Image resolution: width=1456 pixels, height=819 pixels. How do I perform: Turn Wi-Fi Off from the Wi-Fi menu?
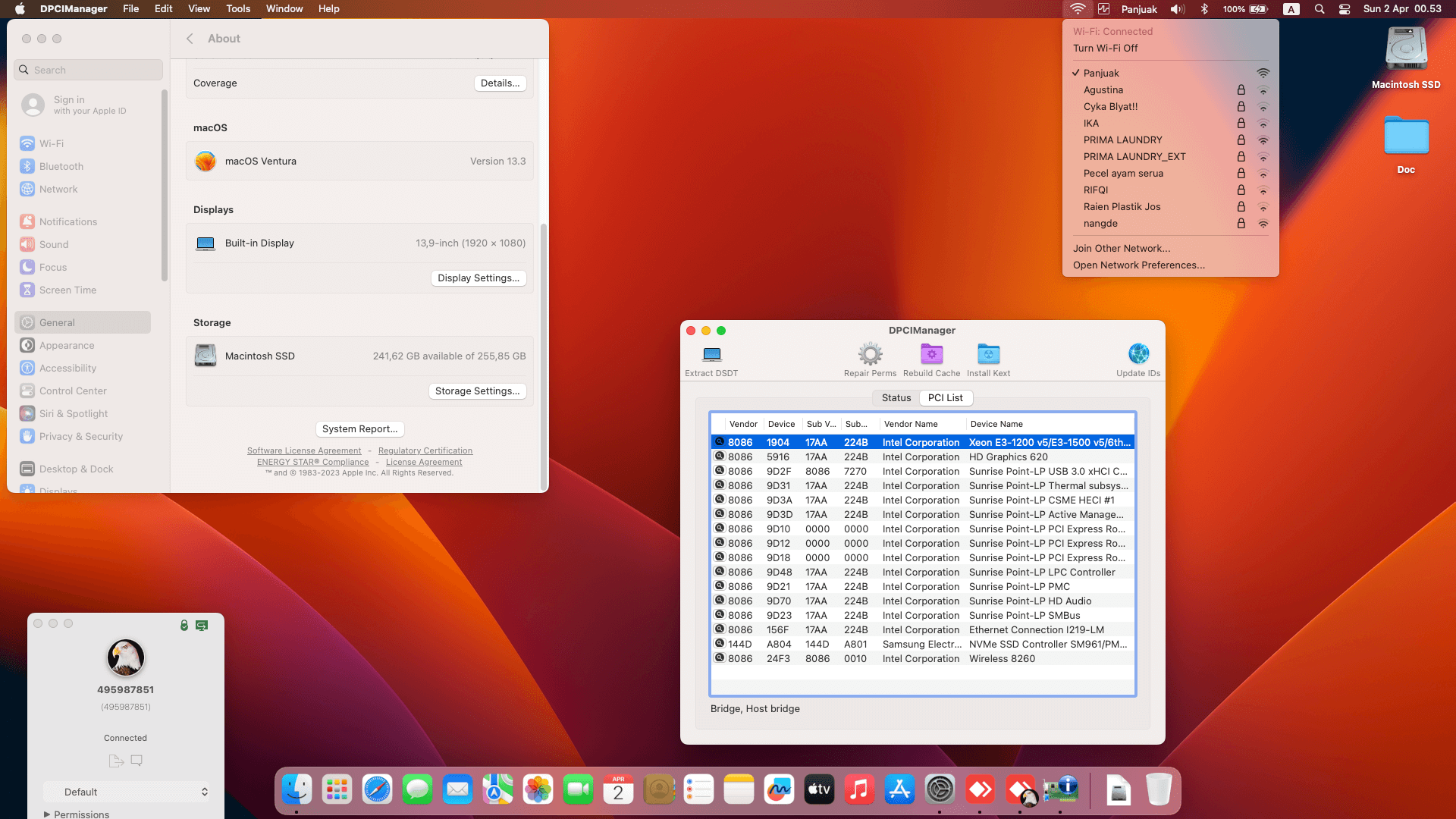tap(1106, 48)
